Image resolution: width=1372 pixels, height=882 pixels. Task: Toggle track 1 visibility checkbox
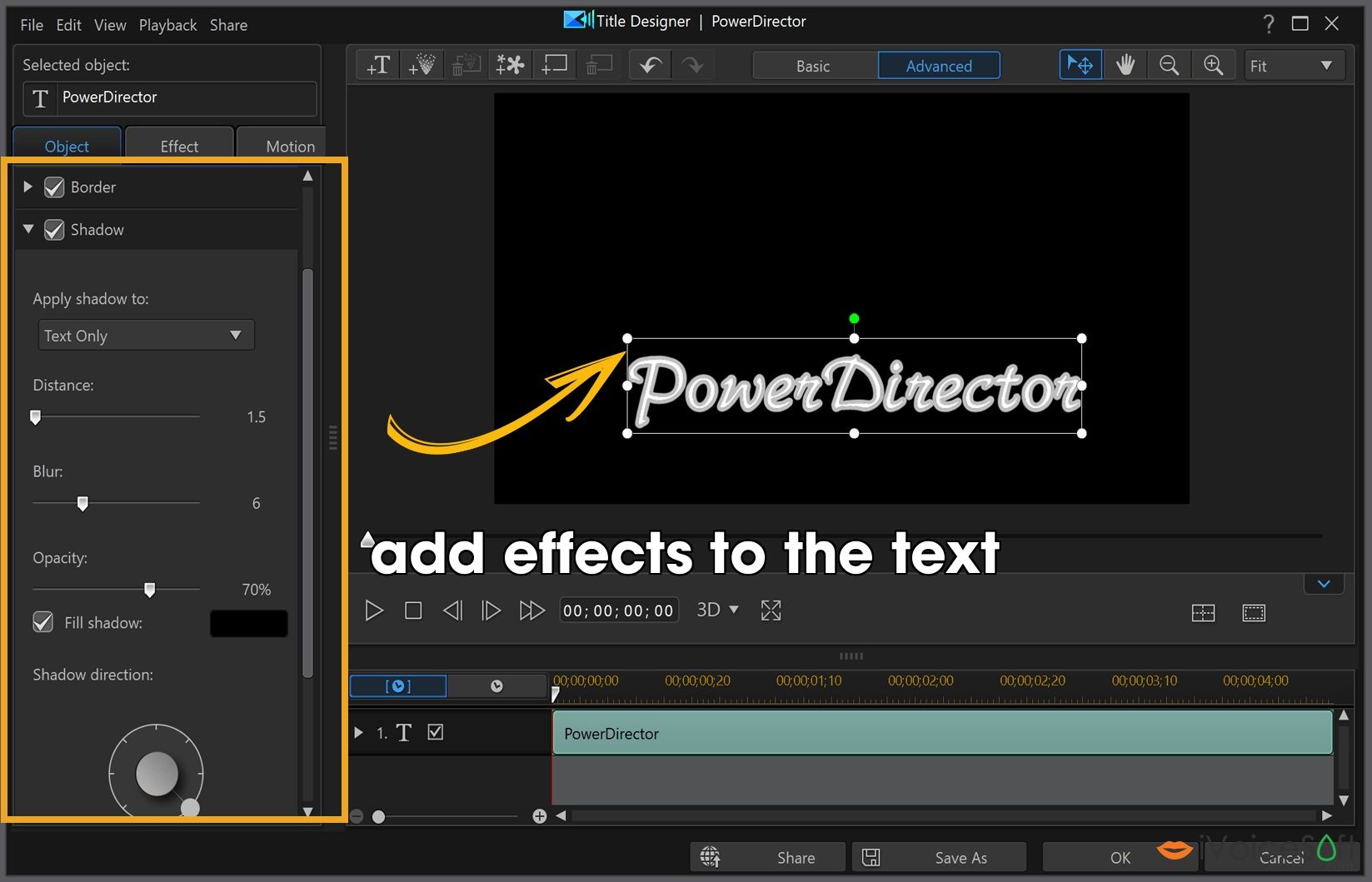(435, 732)
